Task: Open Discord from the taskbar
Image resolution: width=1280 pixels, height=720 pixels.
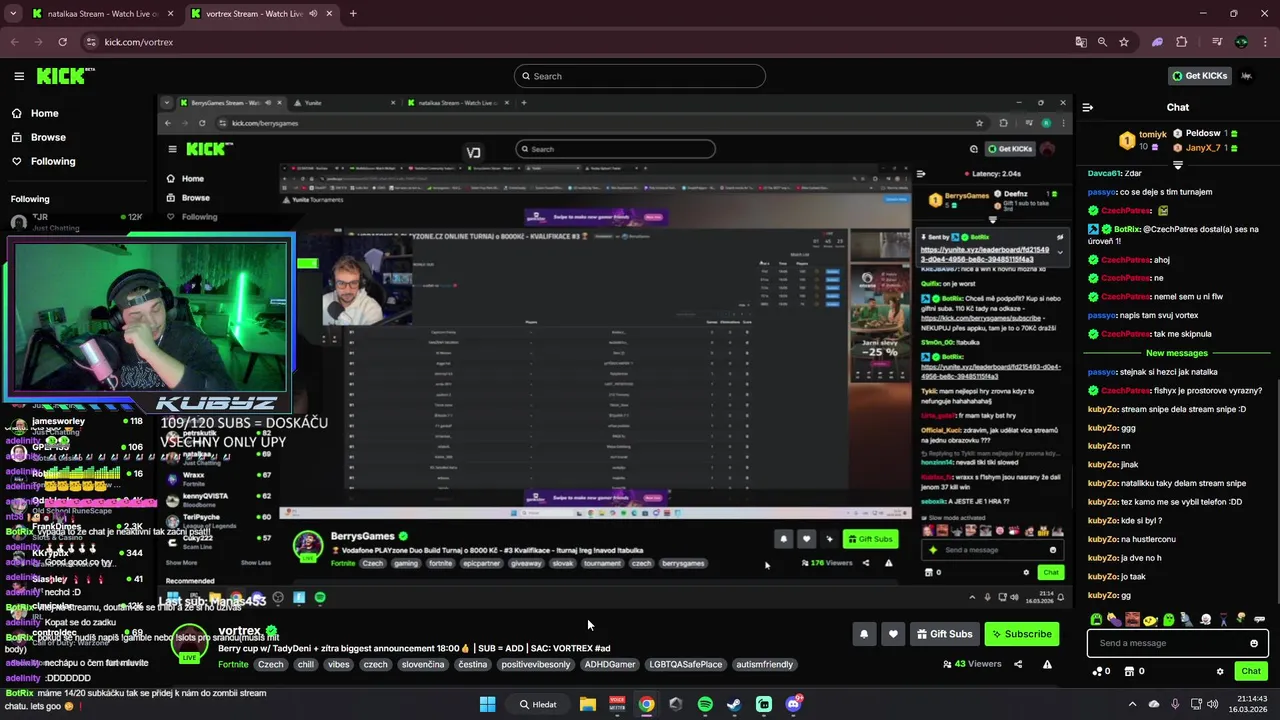Action: (793, 704)
